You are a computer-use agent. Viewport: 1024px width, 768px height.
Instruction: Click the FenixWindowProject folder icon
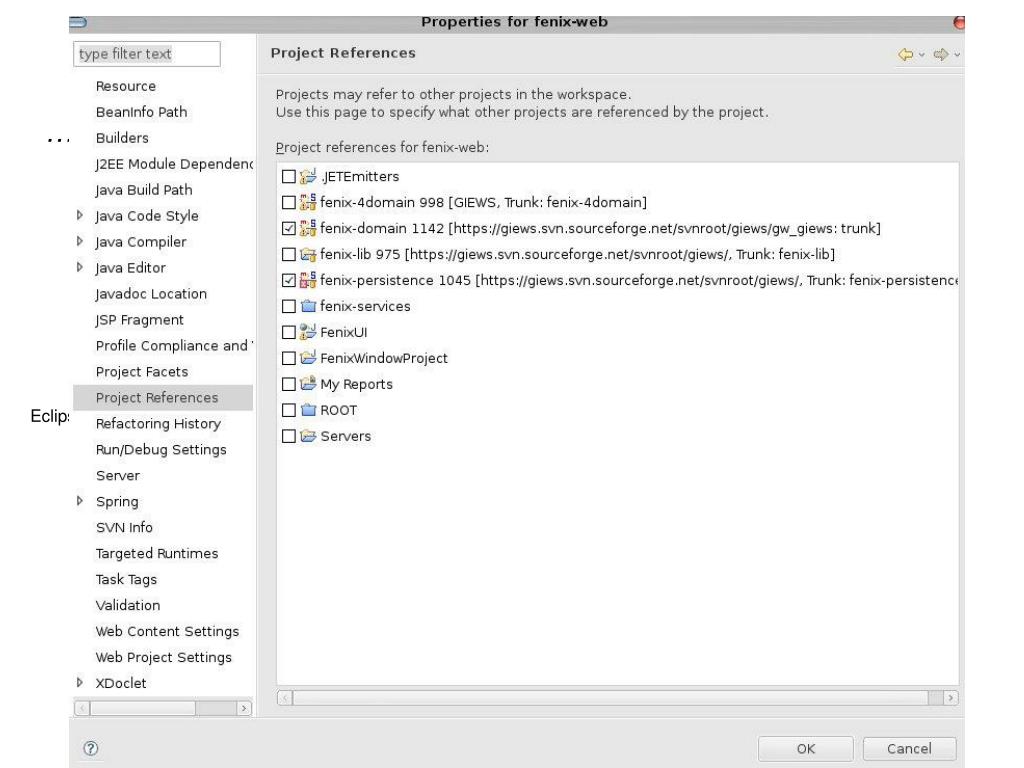tap(308, 358)
